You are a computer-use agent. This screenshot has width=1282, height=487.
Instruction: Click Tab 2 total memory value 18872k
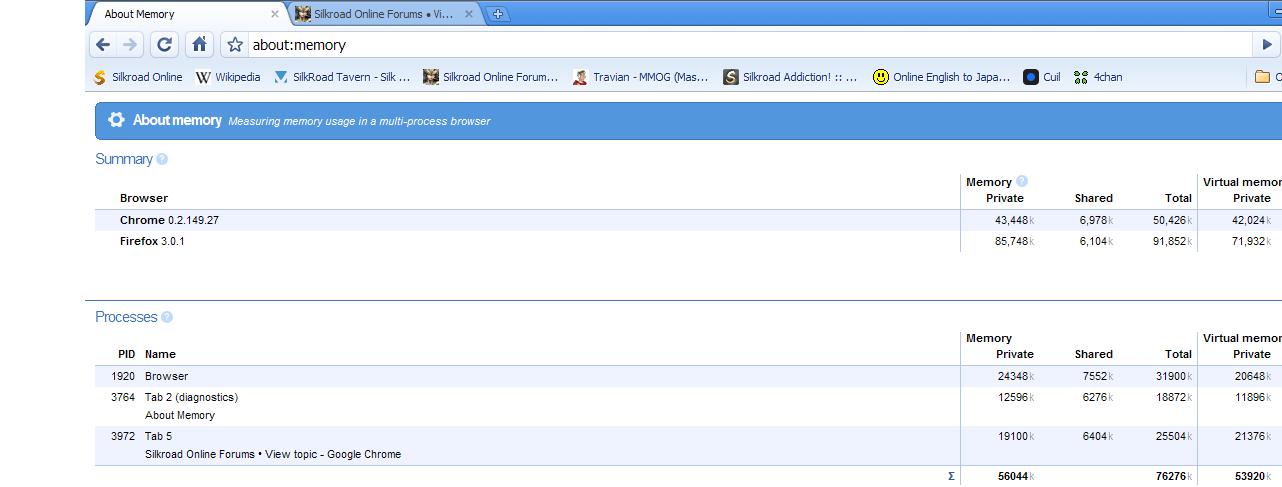(x=1174, y=397)
